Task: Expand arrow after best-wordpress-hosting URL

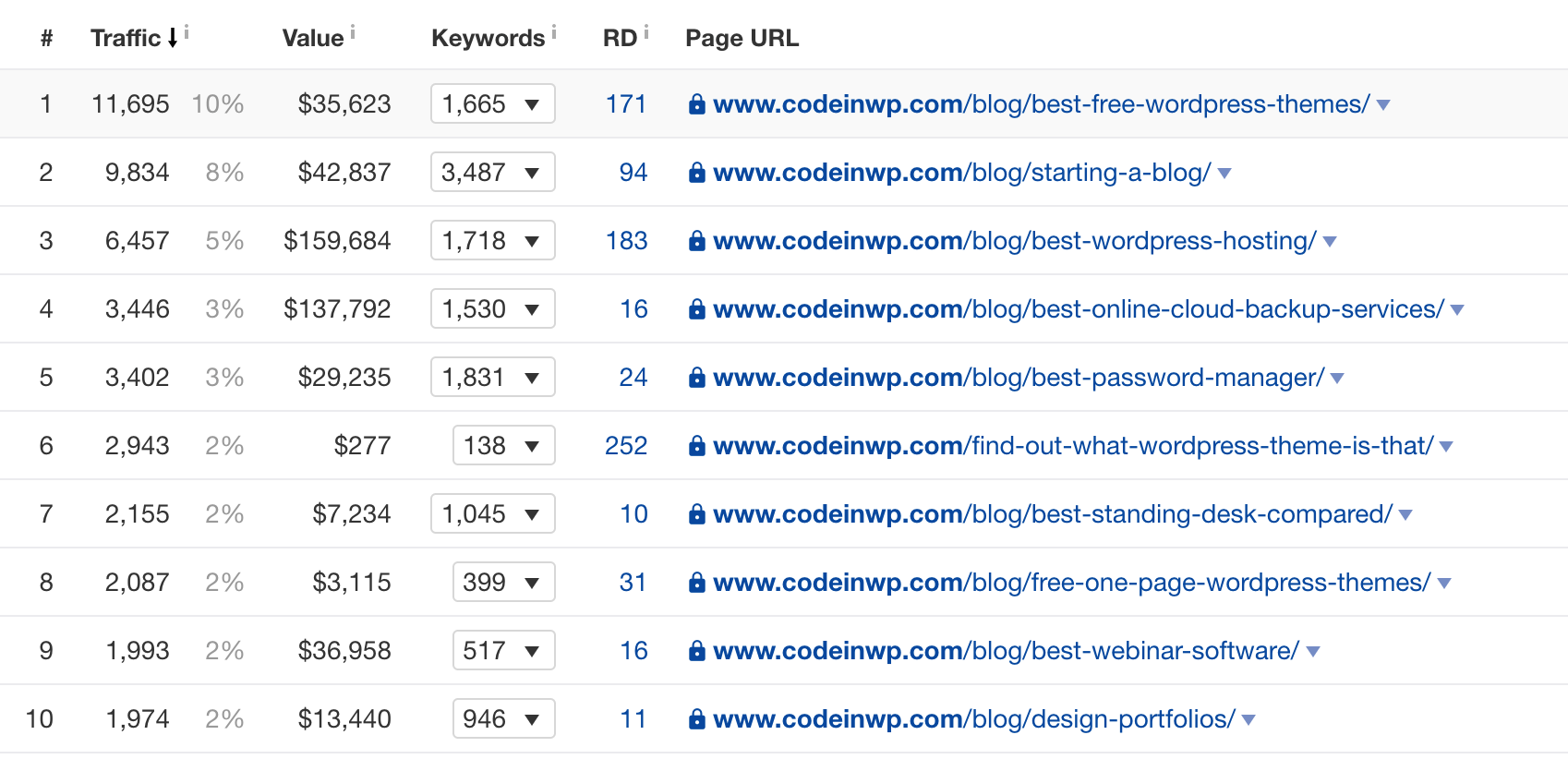Action: pos(1330,242)
